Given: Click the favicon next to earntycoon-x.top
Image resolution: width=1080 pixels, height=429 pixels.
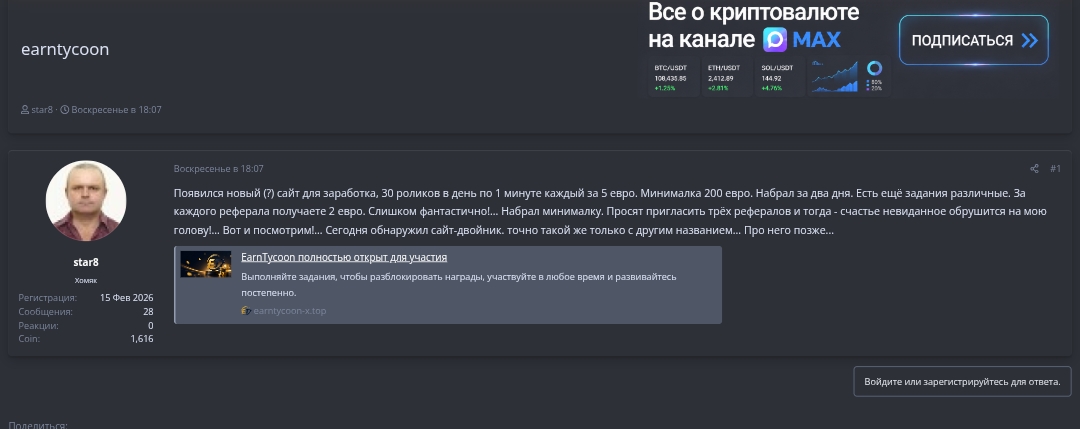Looking at the screenshot, I should [246, 311].
